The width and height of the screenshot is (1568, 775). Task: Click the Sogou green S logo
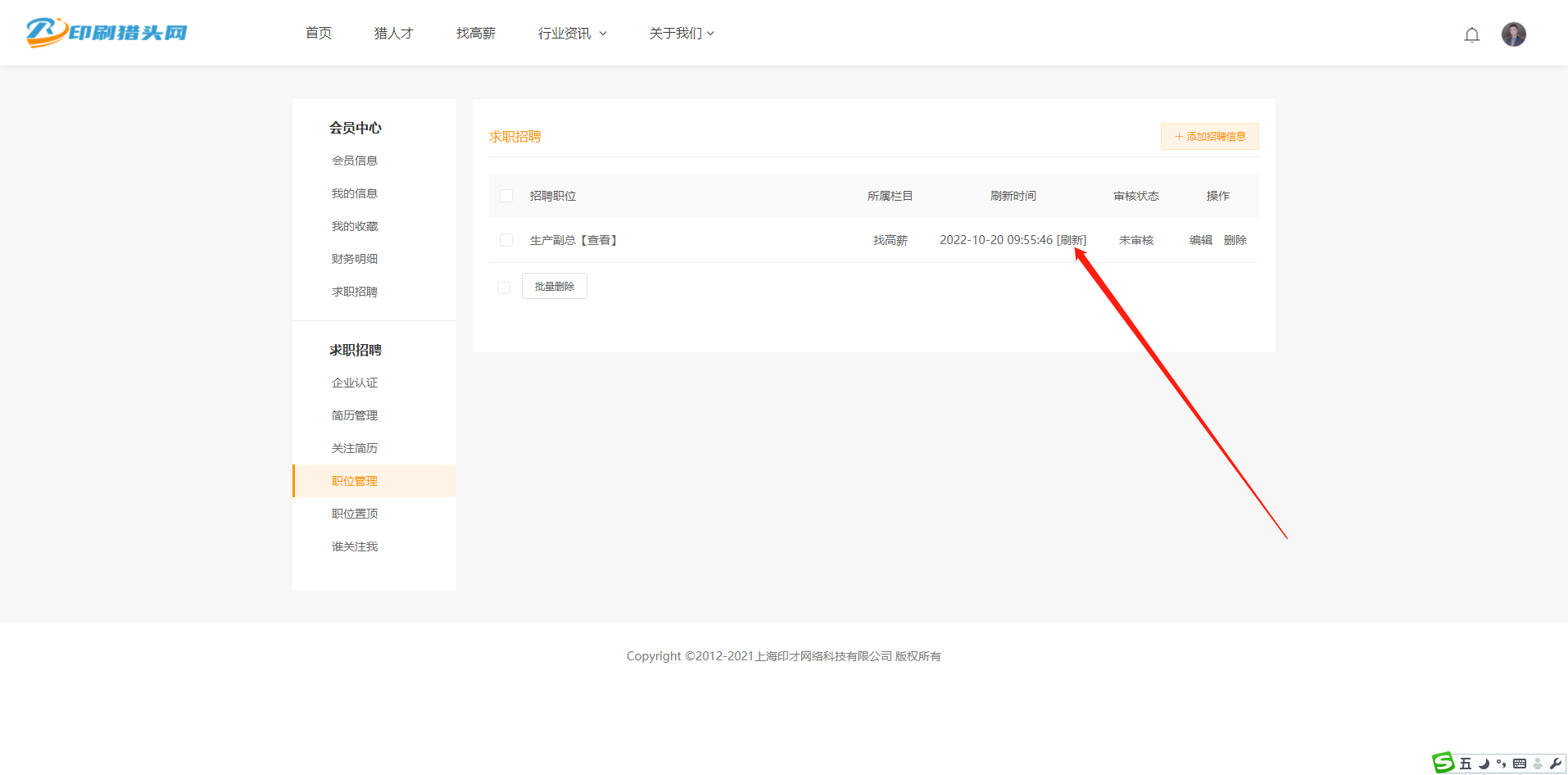pos(1443,763)
